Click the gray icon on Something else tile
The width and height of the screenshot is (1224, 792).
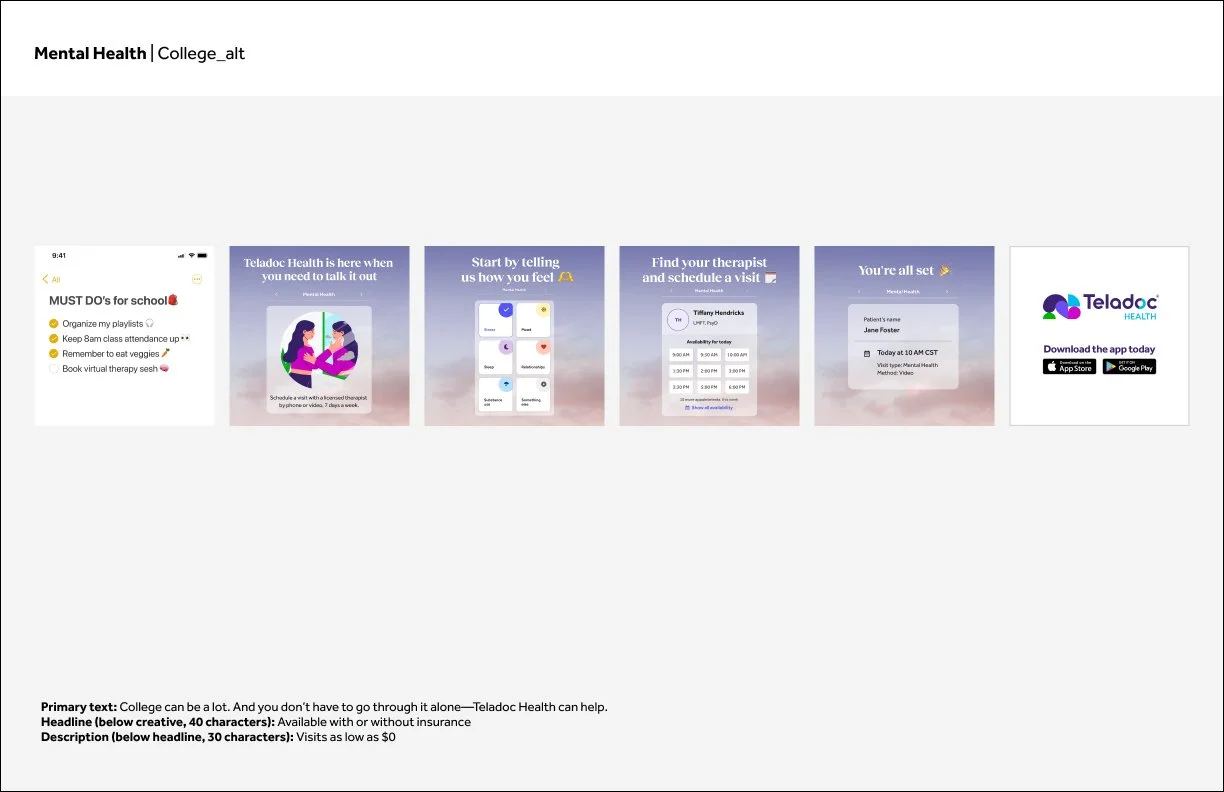coord(544,384)
